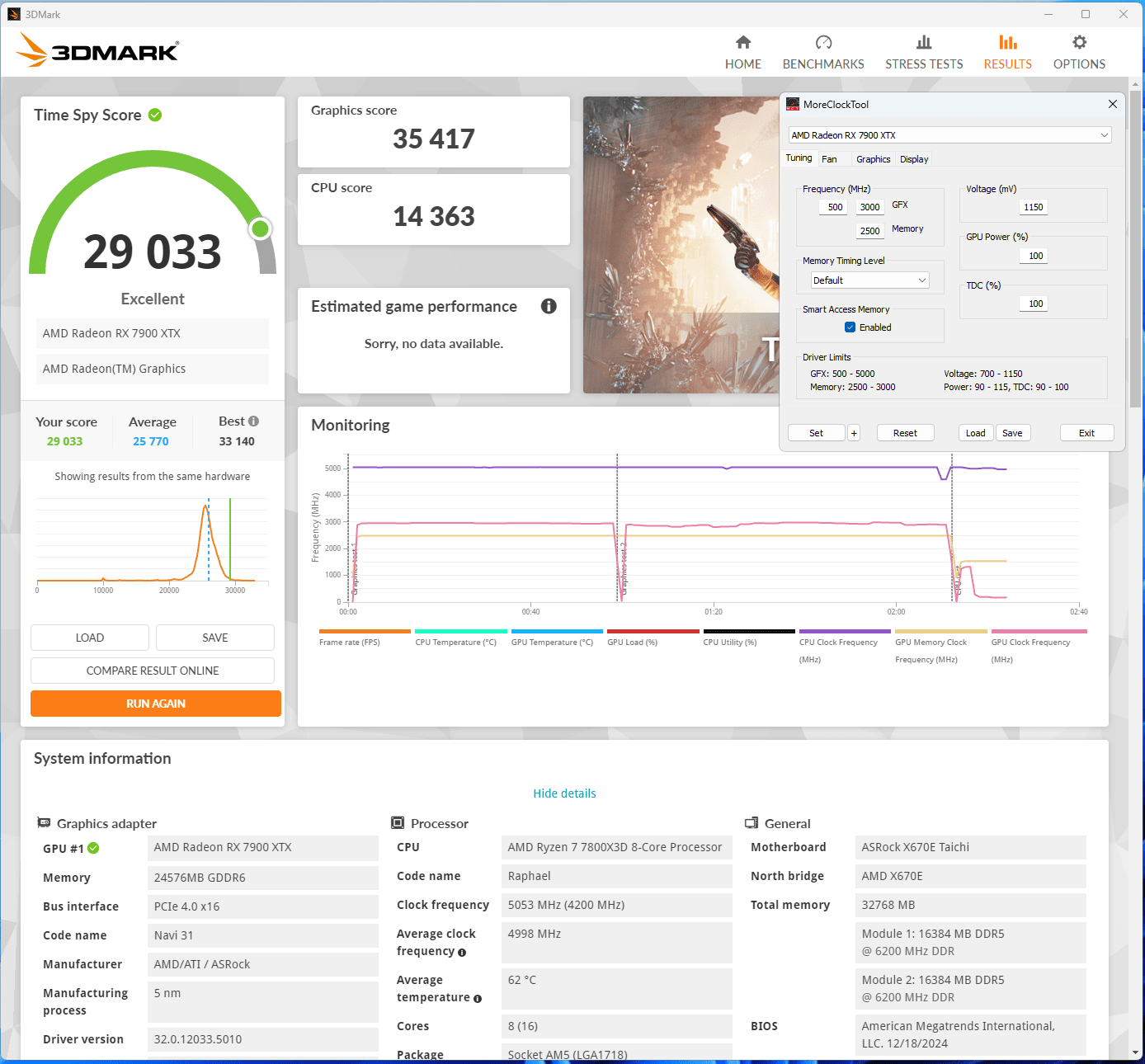Click GFX maximum frequency field 3000
1145x1064 pixels.
coord(869,207)
